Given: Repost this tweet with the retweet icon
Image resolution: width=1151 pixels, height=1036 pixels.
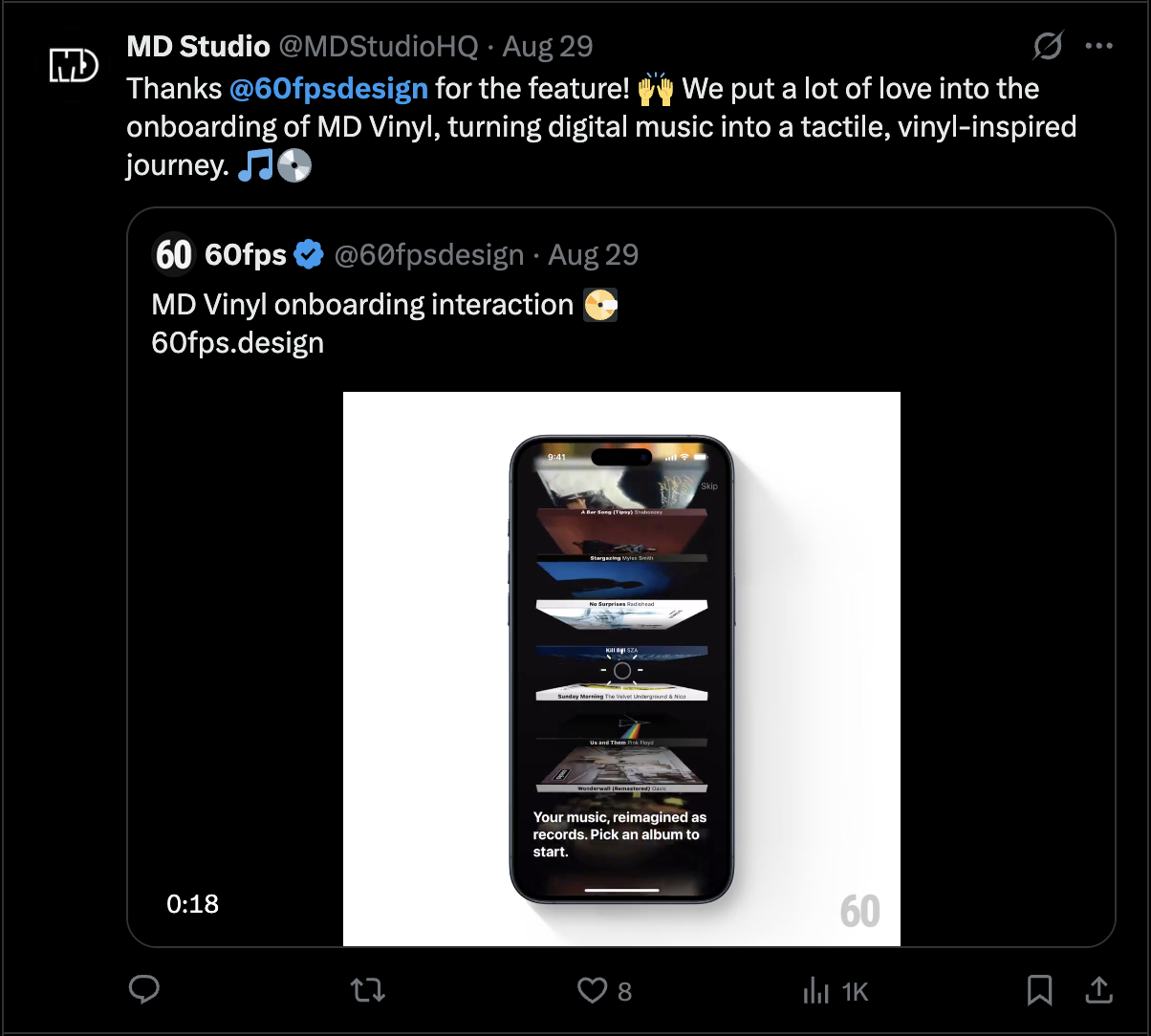Looking at the screenshot, I should (x=368, y=990).
